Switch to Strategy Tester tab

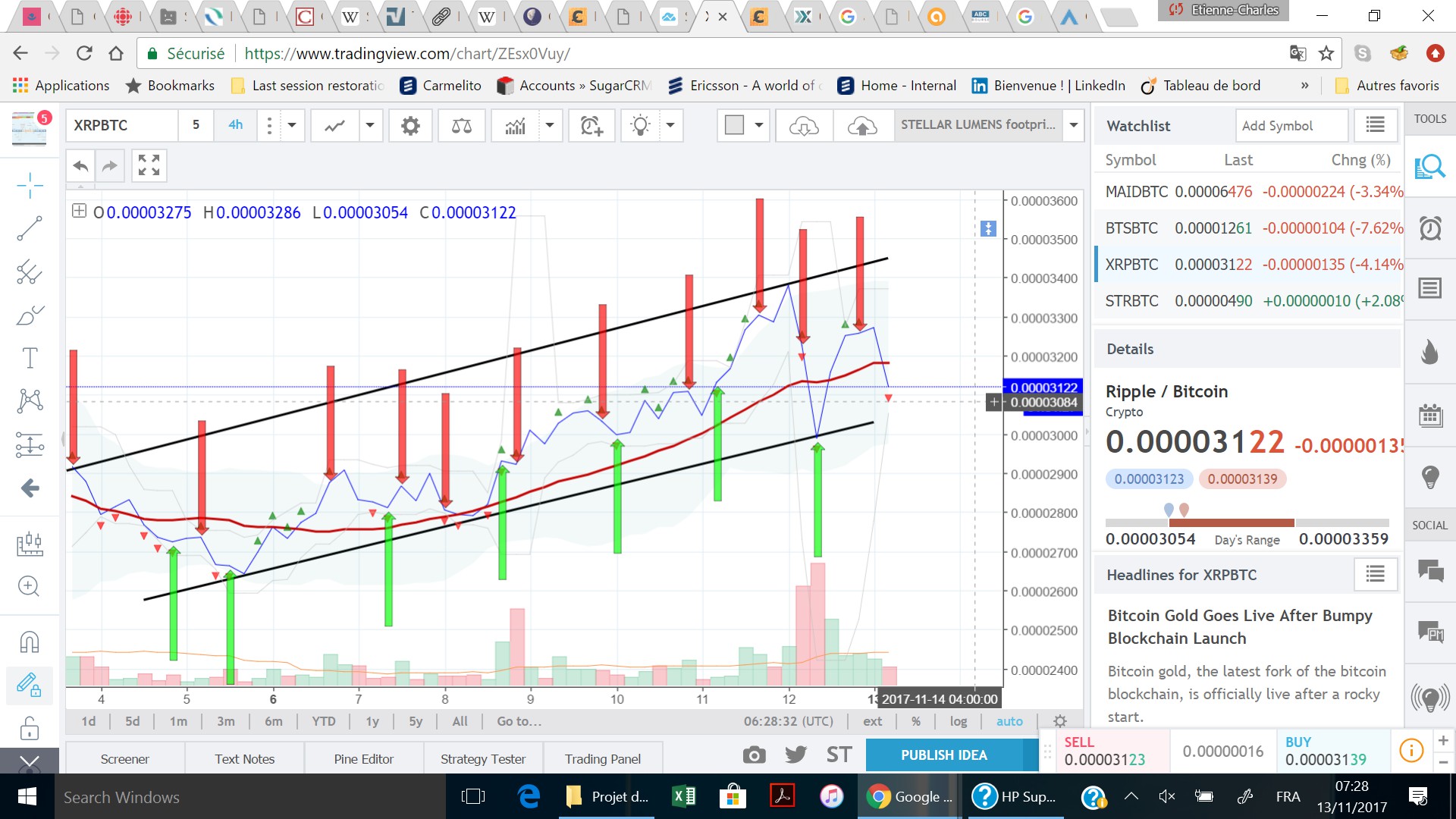[x=482, y=759]
